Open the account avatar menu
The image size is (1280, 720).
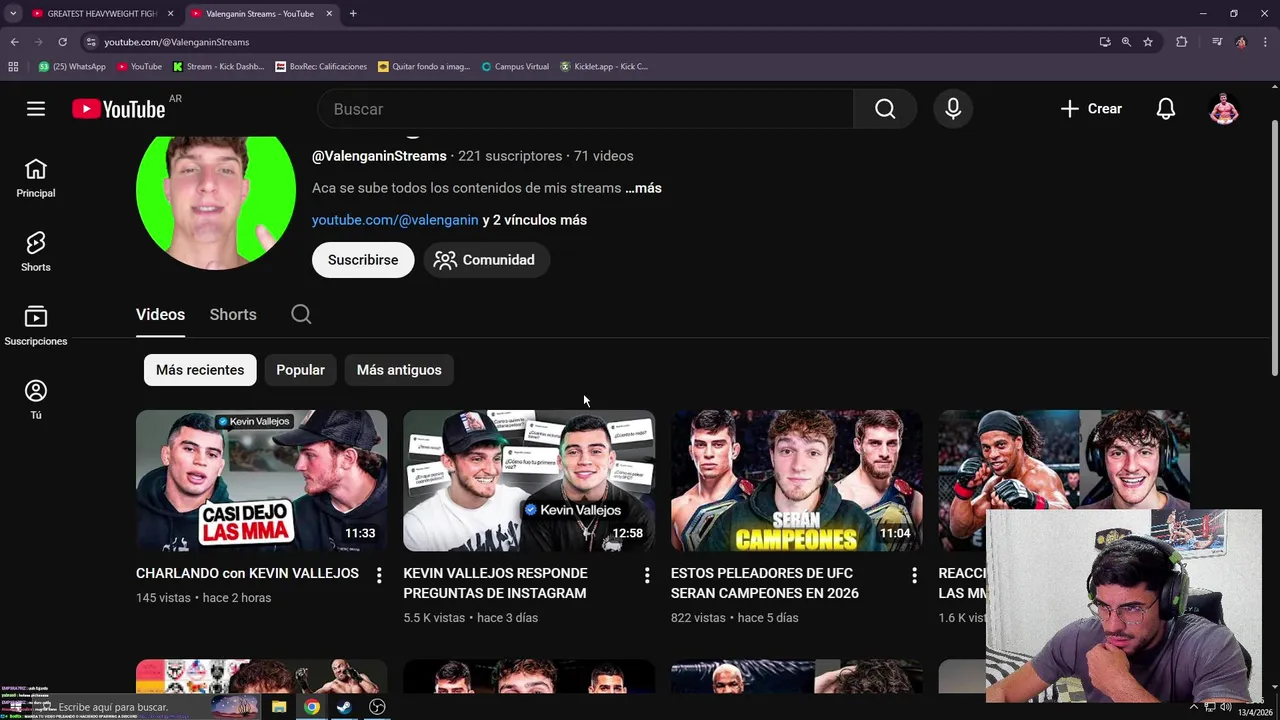click(x=1224, y=109)
